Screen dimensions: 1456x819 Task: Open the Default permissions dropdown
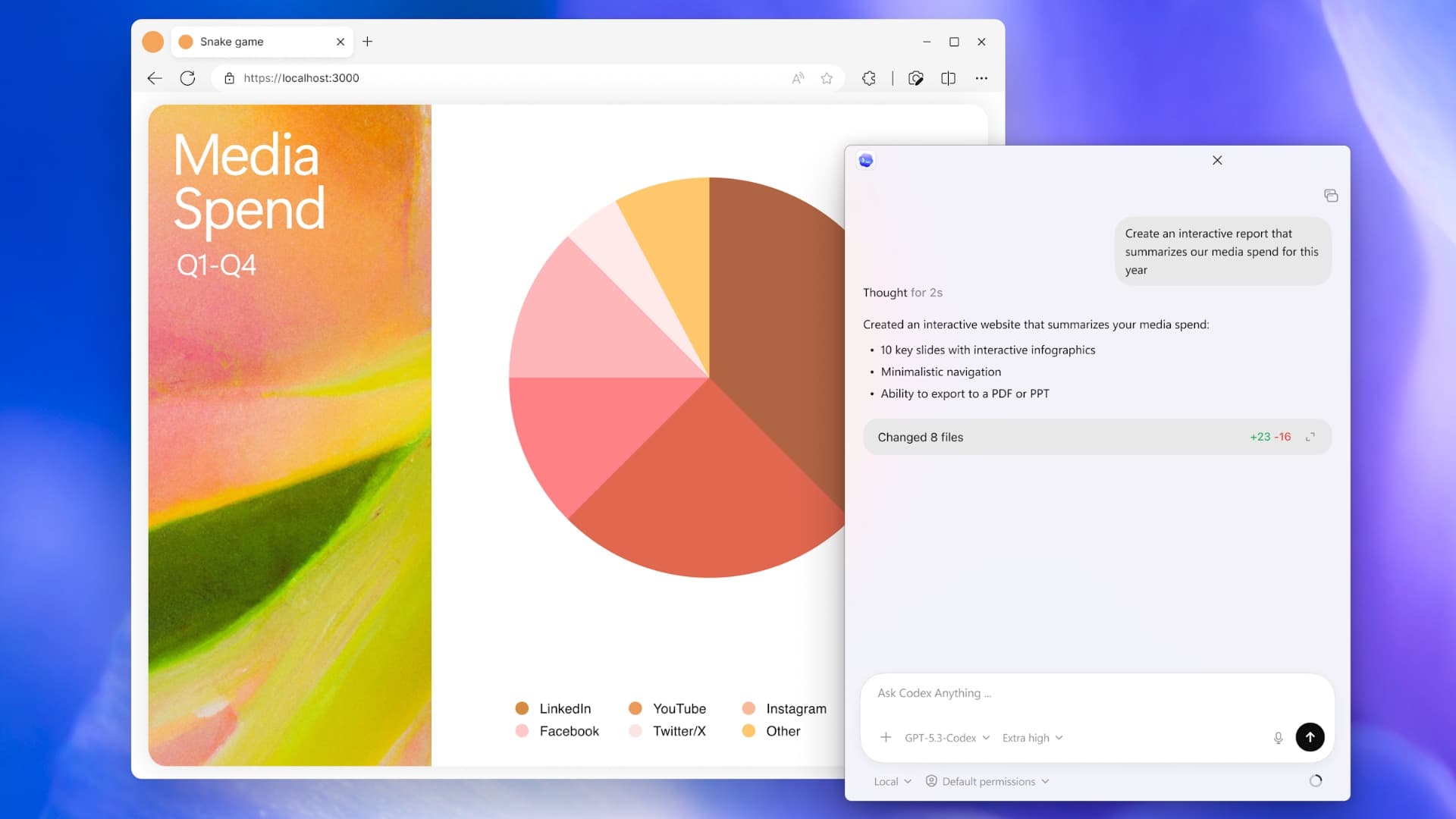pos(987,781)
